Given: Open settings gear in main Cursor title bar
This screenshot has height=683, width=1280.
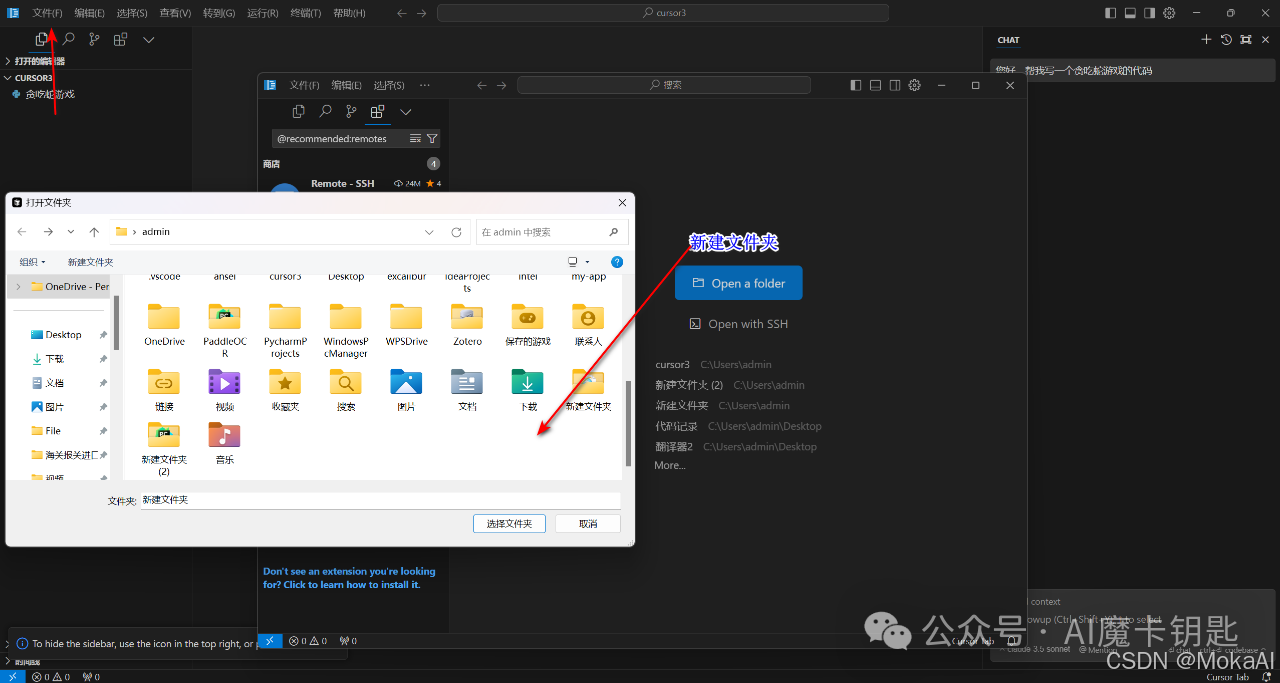Looking at the screenshot, I should tap(1168, 13).
